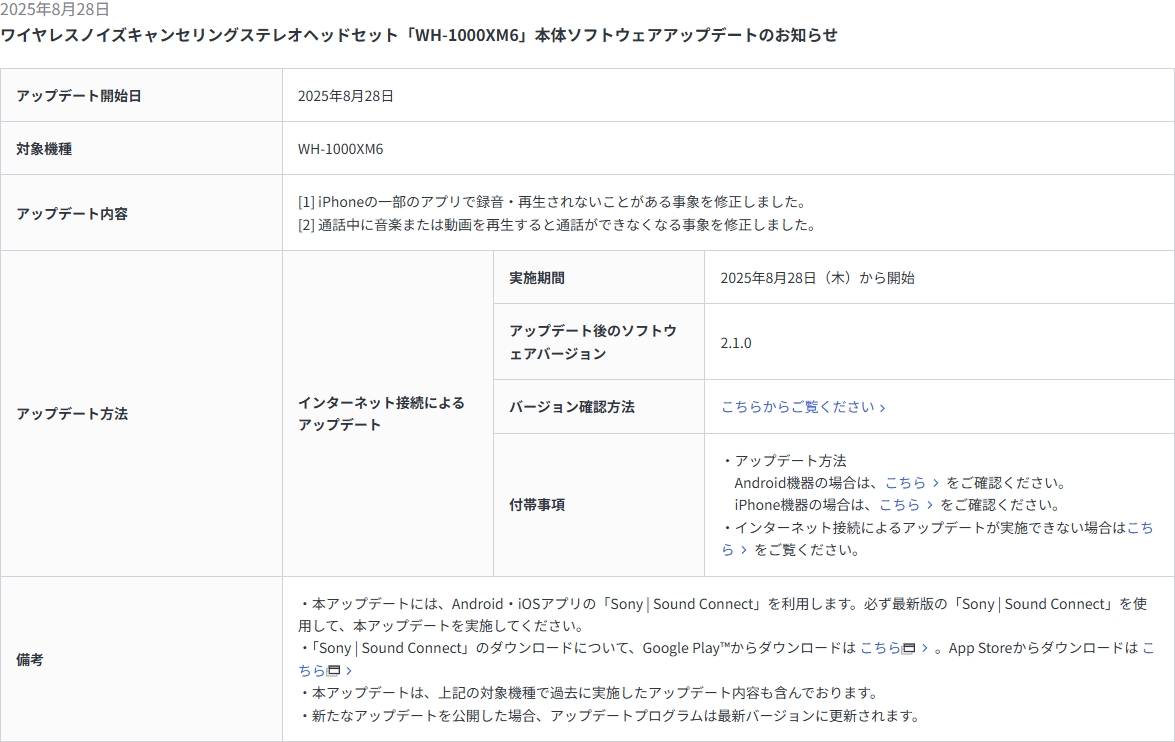Click update item [2] about calls during music playback

[558, 225]
